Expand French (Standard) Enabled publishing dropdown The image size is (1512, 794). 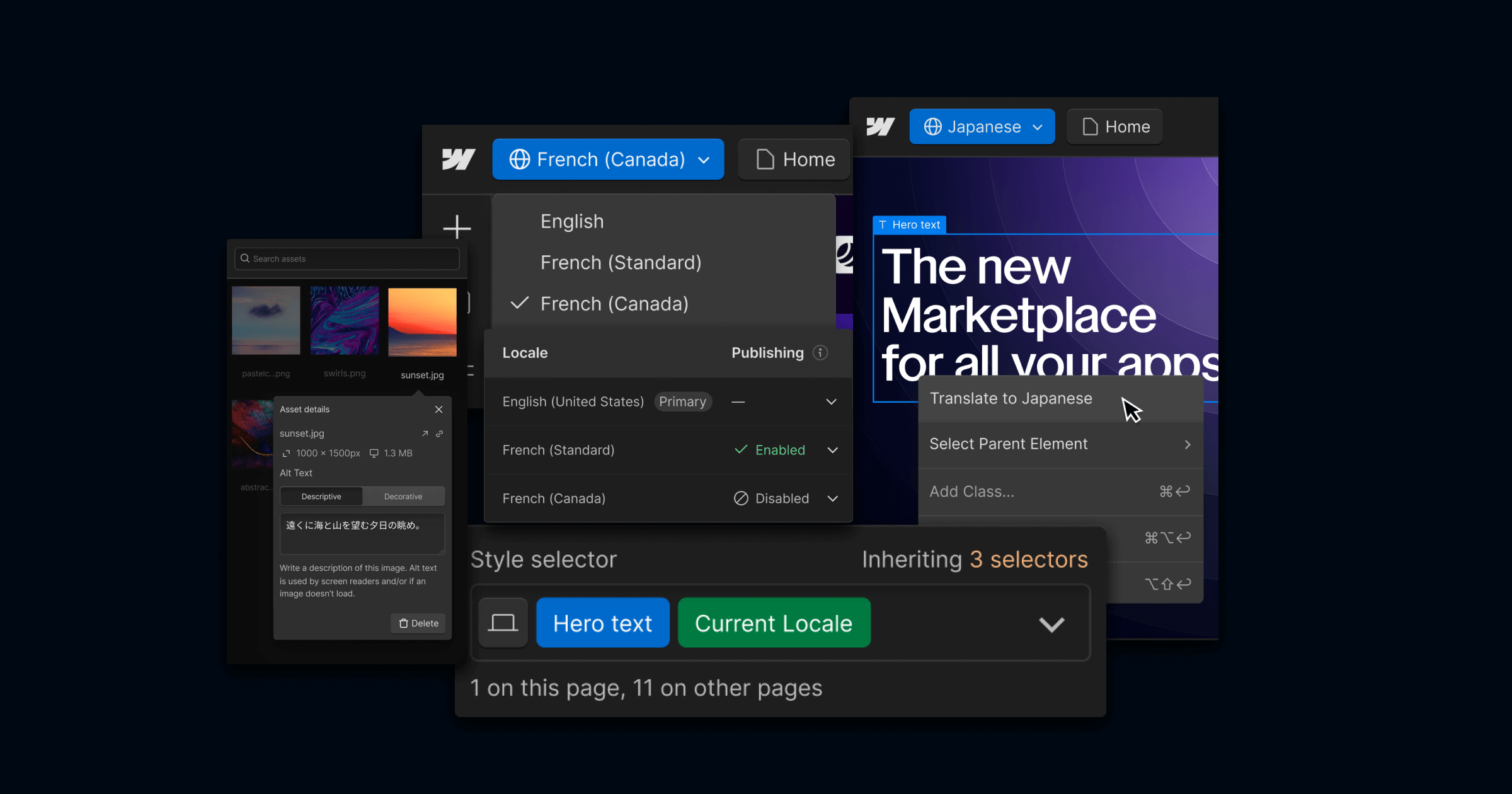pyautogui.click(x=832, y=450)
